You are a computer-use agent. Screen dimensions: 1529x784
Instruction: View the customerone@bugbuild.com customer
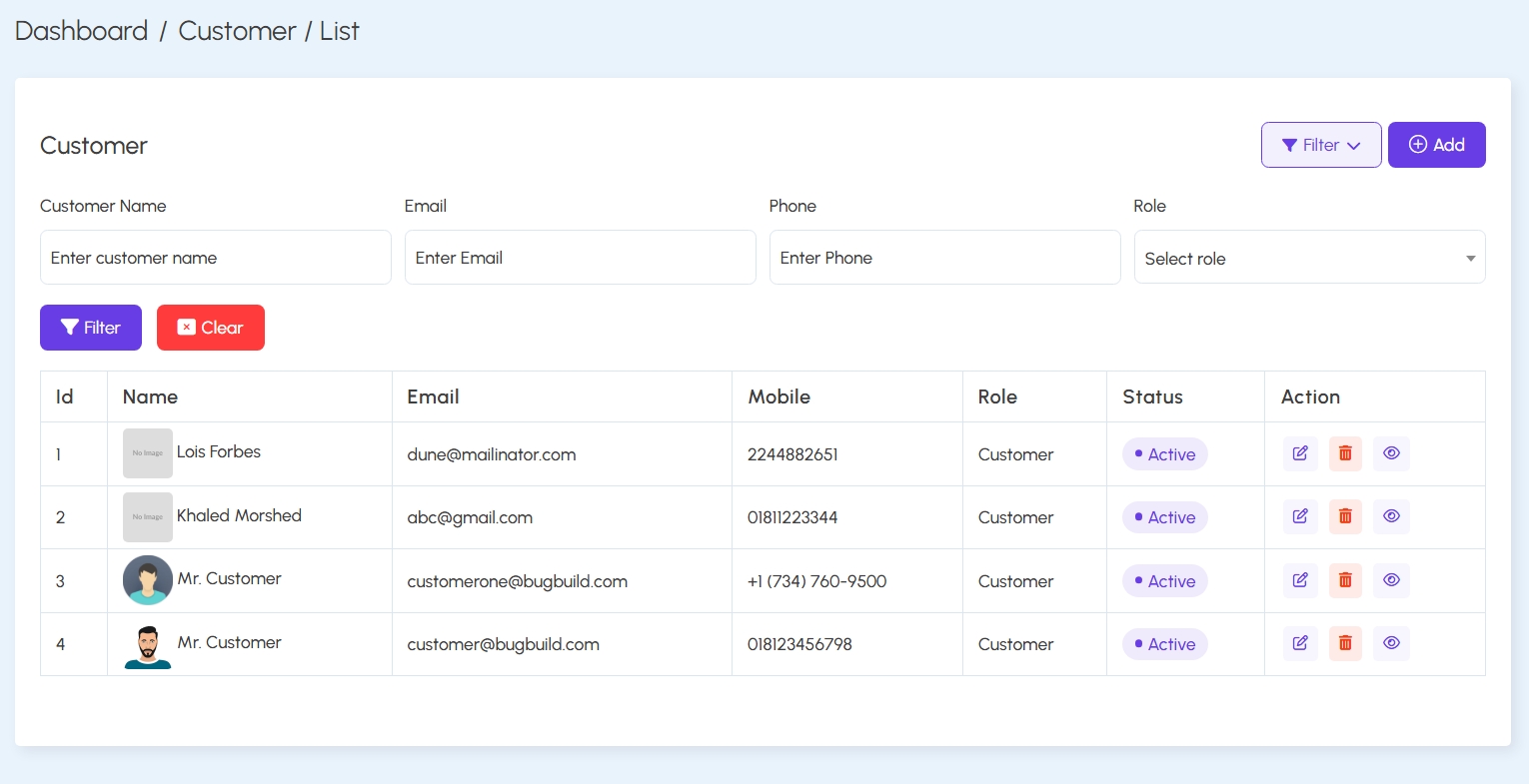1391,580
